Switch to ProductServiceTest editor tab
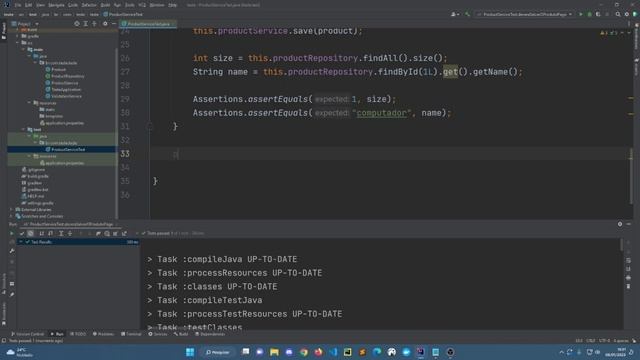Image resolution: width=640 pixels, height=360 pixels. [148, 24]
